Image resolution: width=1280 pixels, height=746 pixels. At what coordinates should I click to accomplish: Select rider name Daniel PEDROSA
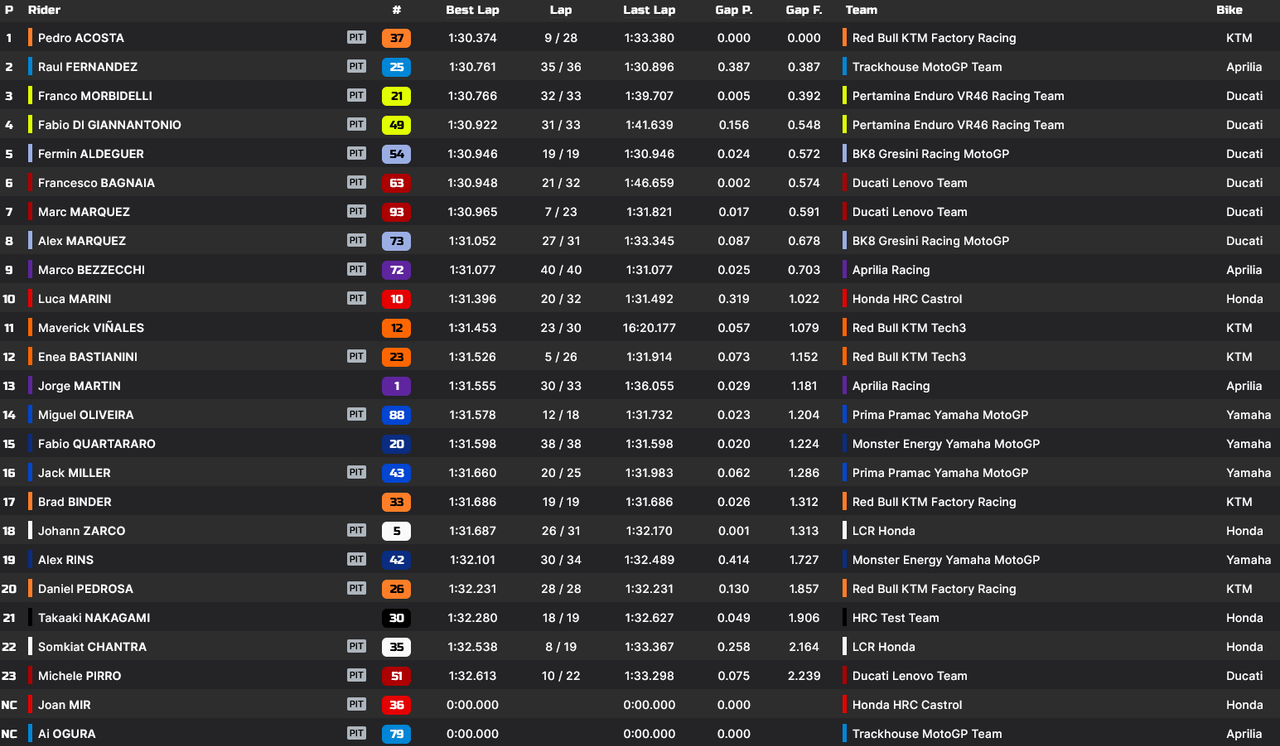coord(85,589)
